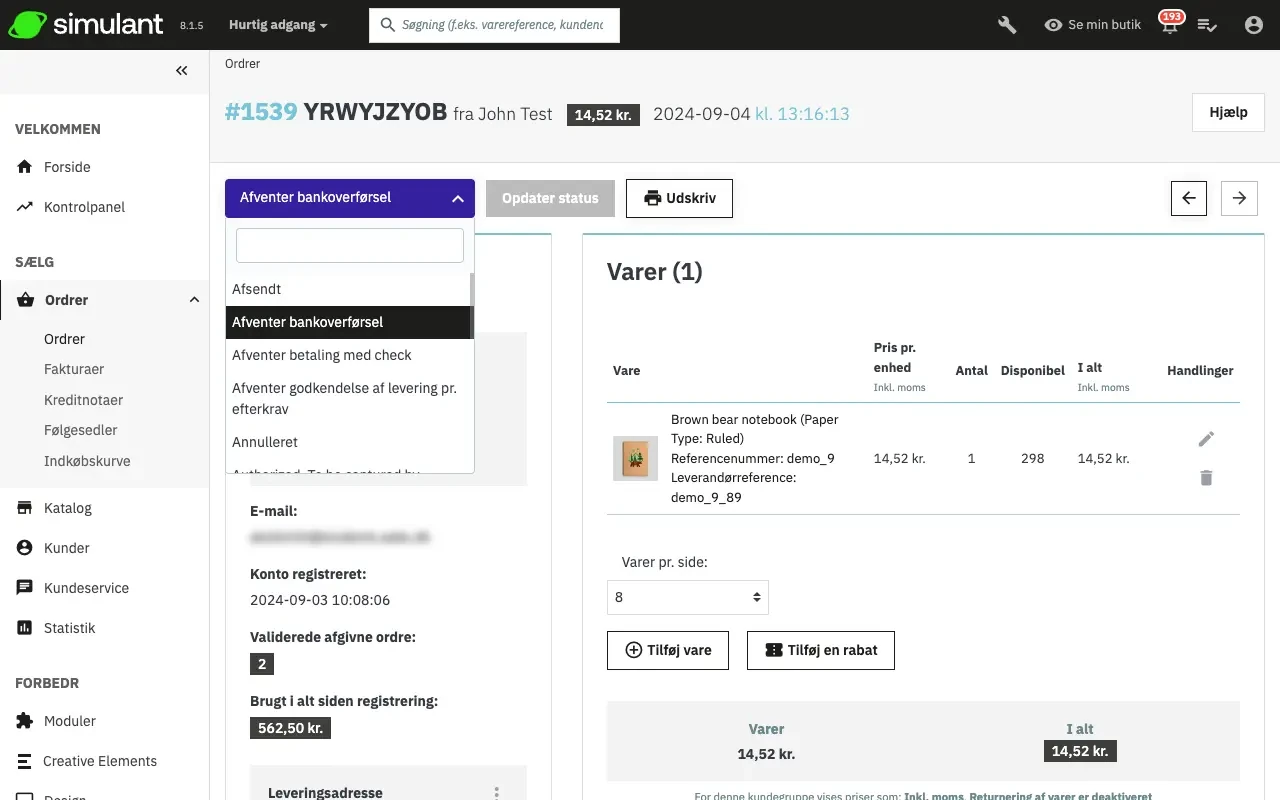Viewport: 1280px width, 800px height.
Task: Delete product using the trash icon
Action: pyautogui.click(x=1206, y=478)
